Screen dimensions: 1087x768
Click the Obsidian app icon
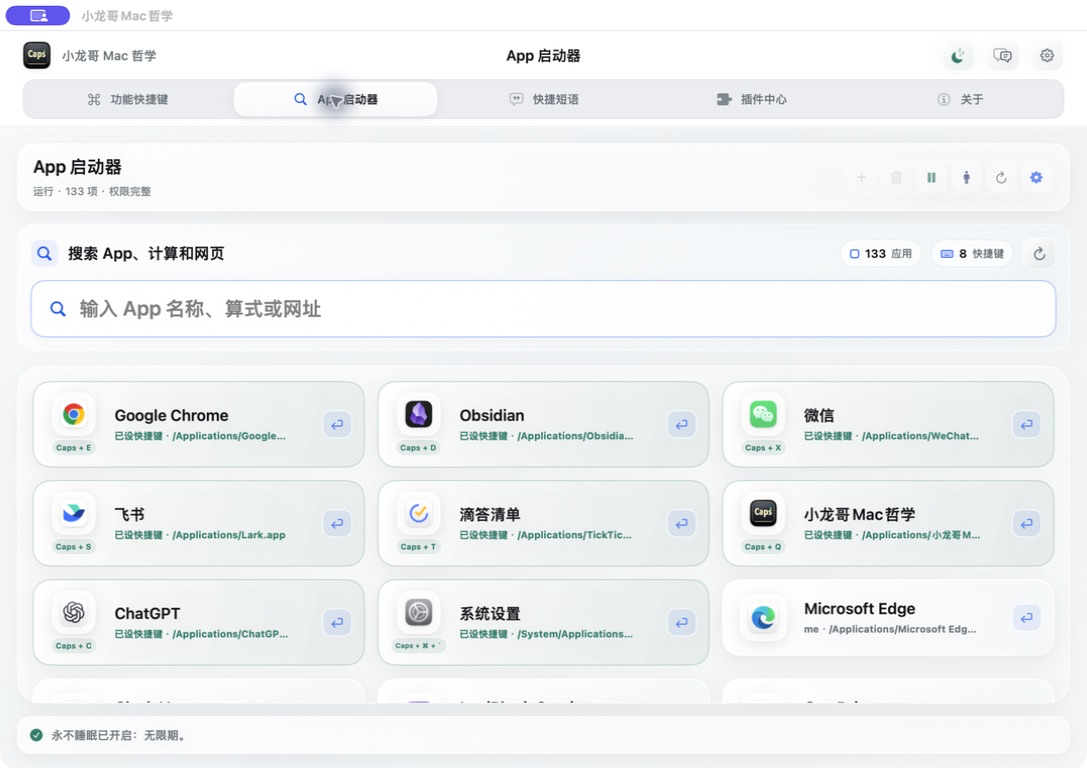point(419,414)
